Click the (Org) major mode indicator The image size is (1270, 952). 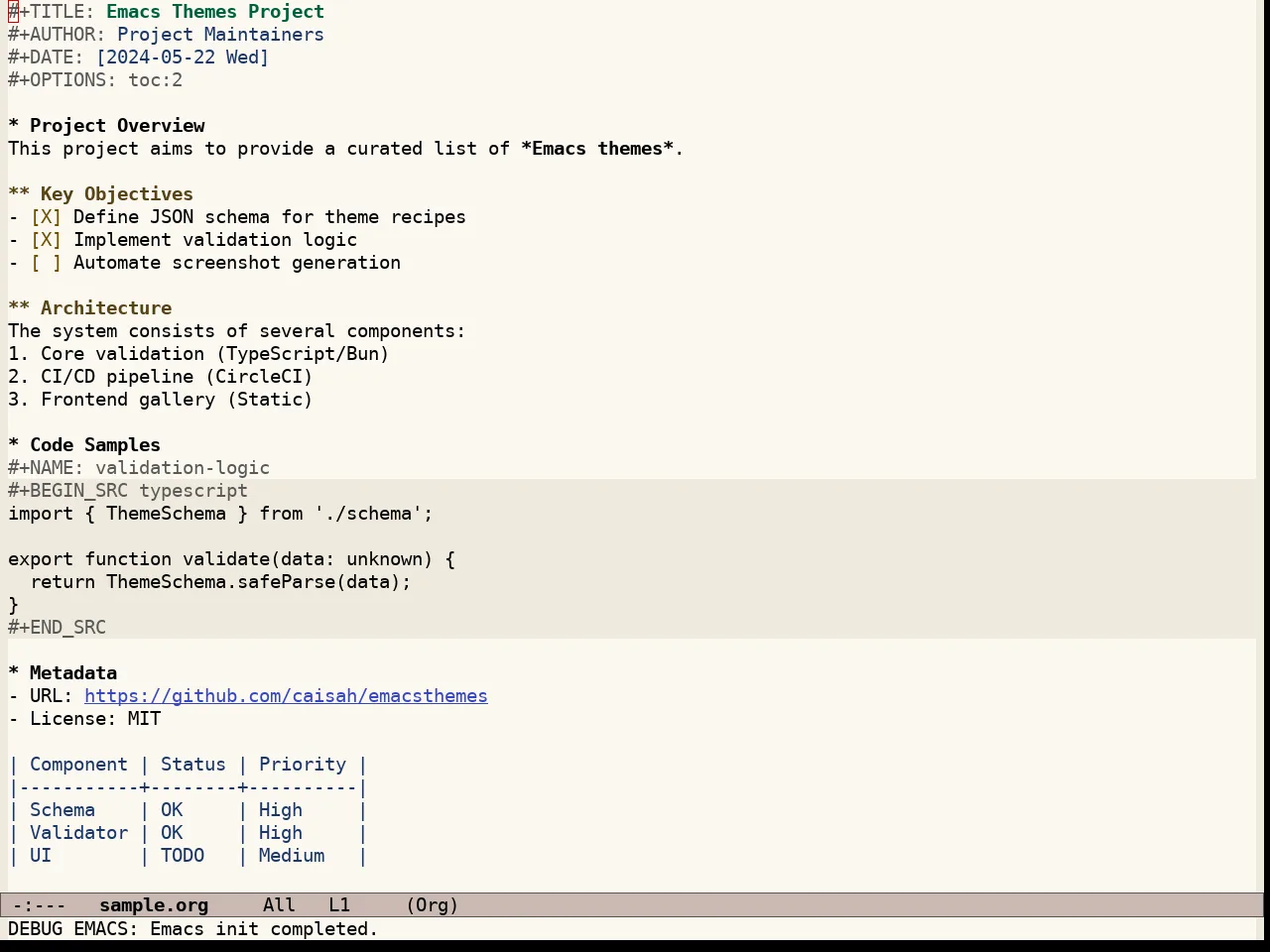pos(433,905)
